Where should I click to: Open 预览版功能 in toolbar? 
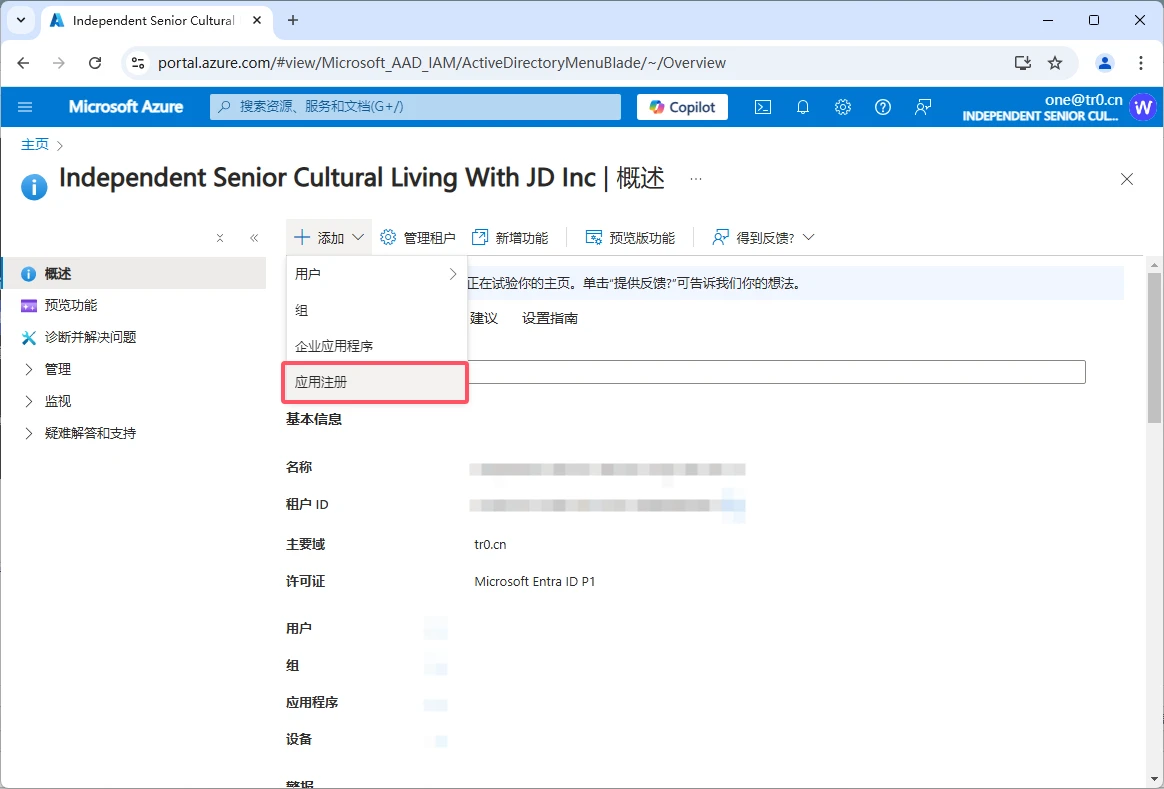tap(630, 238)
